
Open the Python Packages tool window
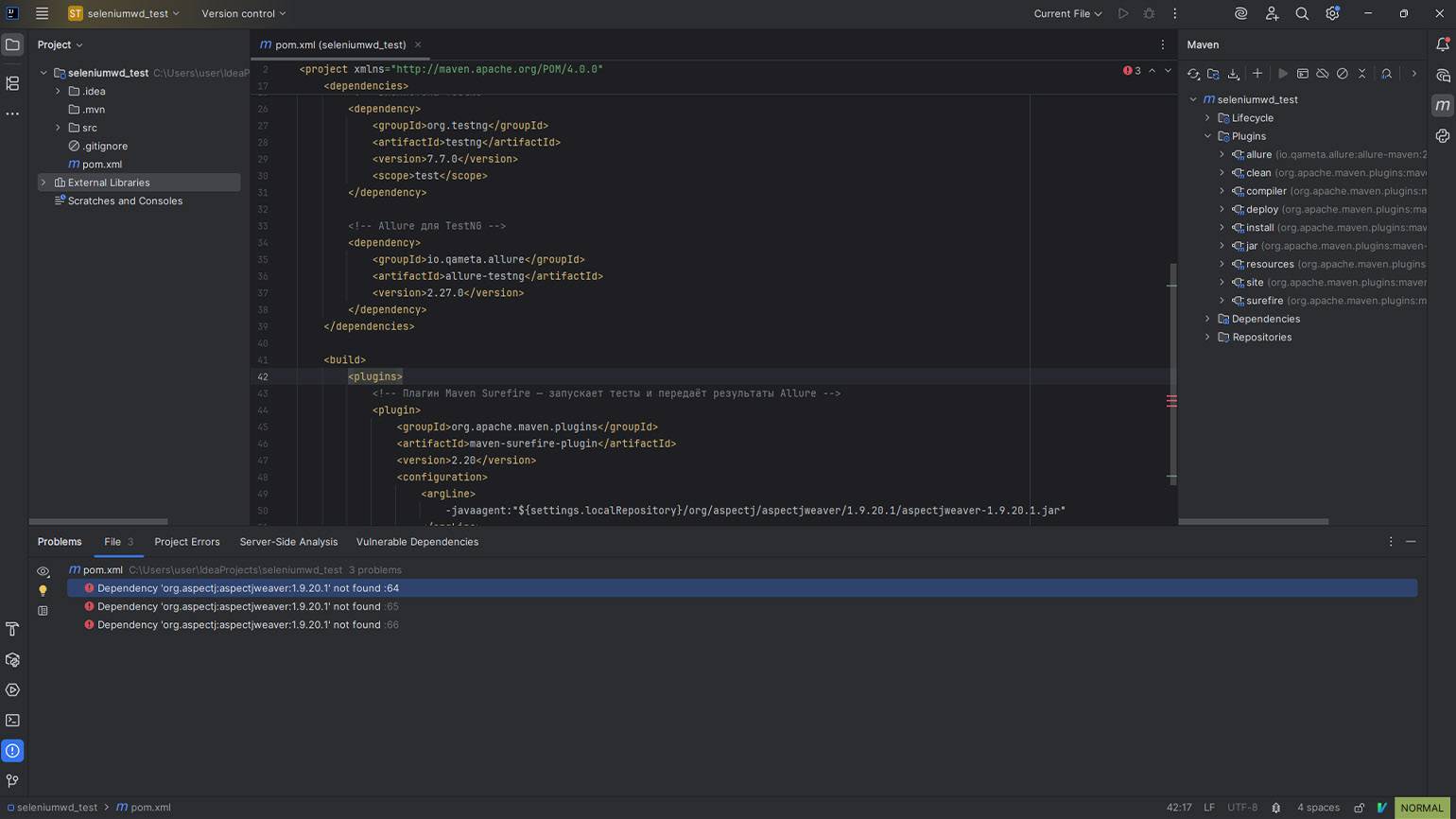tap(1443, 135)
